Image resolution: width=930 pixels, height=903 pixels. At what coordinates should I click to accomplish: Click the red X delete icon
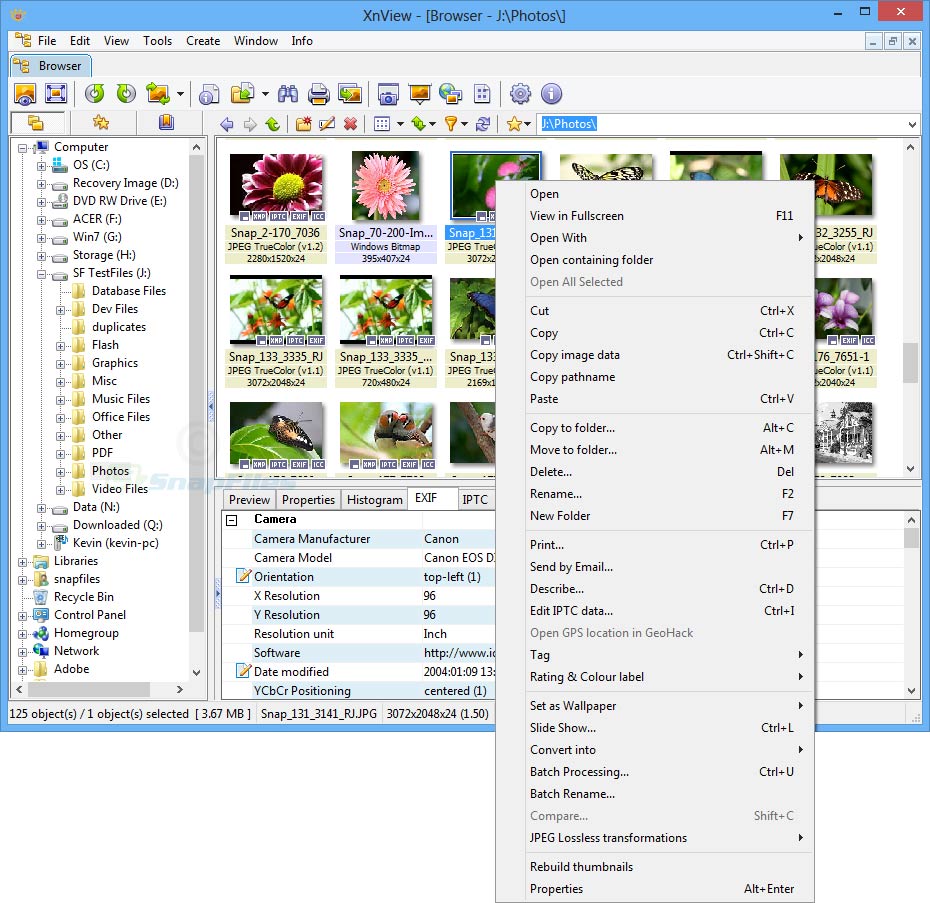click(350, 124)
